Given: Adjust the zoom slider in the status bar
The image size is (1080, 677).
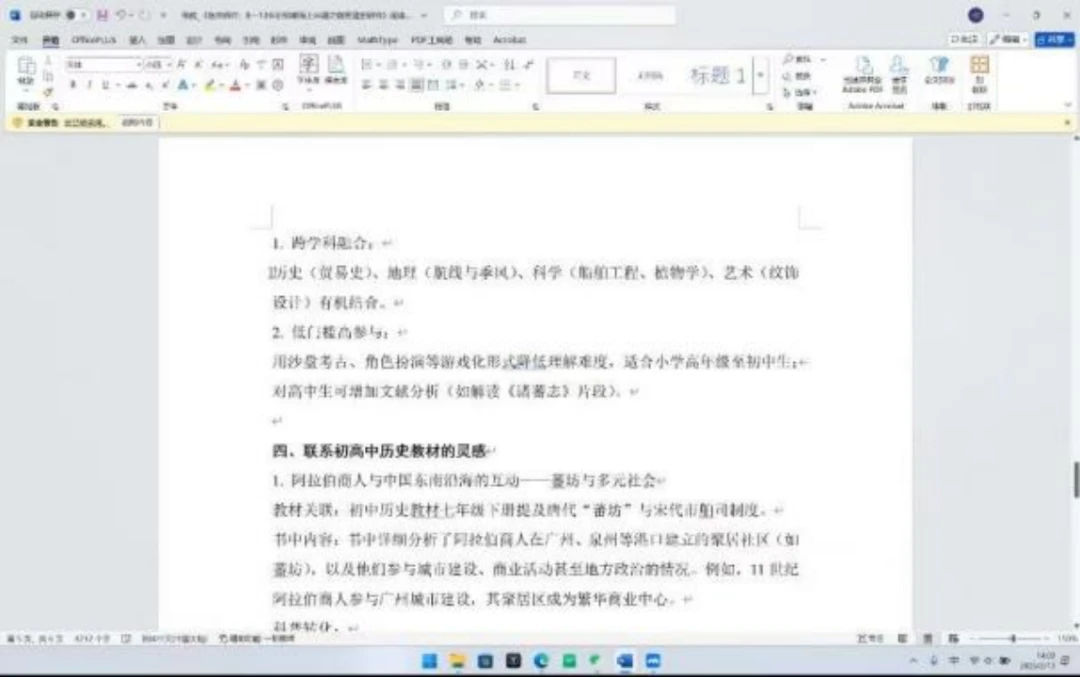Looking at the screenshot, I should [1013, 636].
